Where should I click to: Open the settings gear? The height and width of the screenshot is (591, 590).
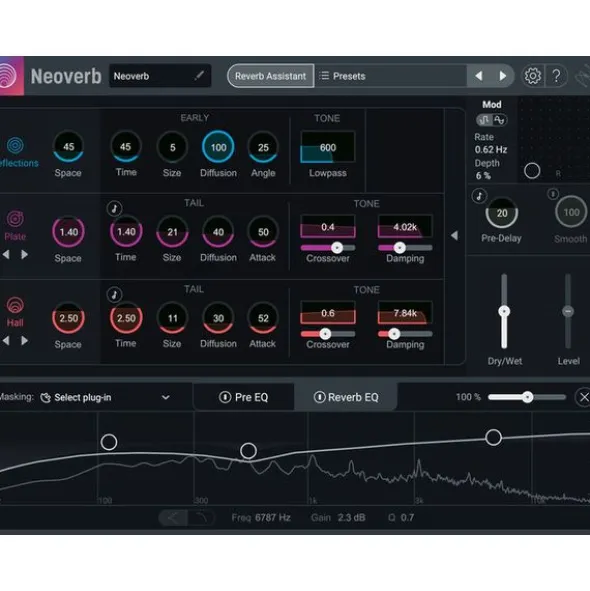(x=532, y=76)
